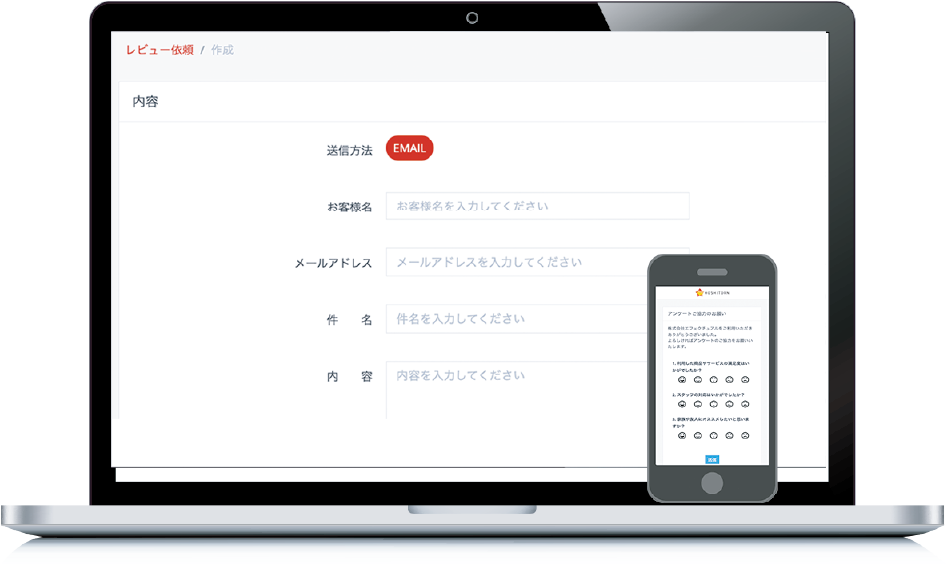Pick the smiling second face for question 2
The height and width of the screenshot is (565, 946).
tap(698, 404)
